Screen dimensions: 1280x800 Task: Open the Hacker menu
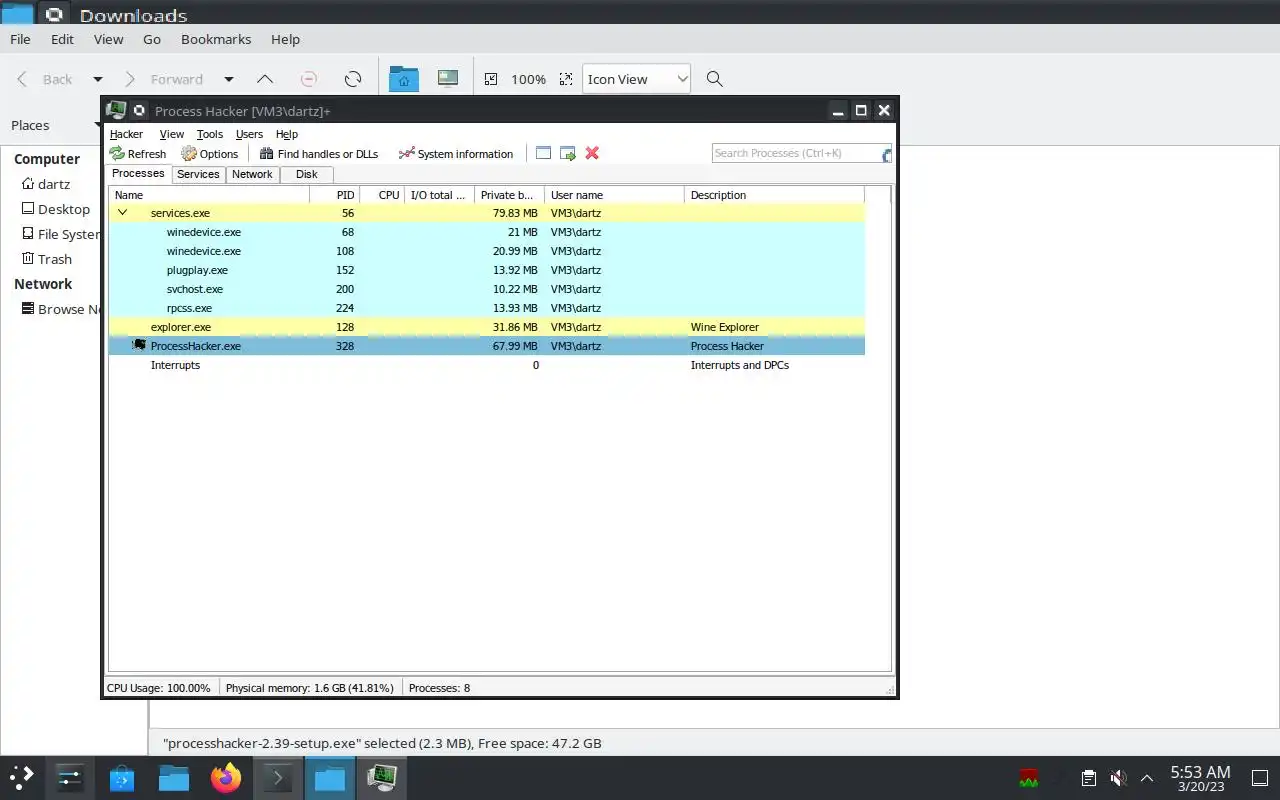coord(126,134)
